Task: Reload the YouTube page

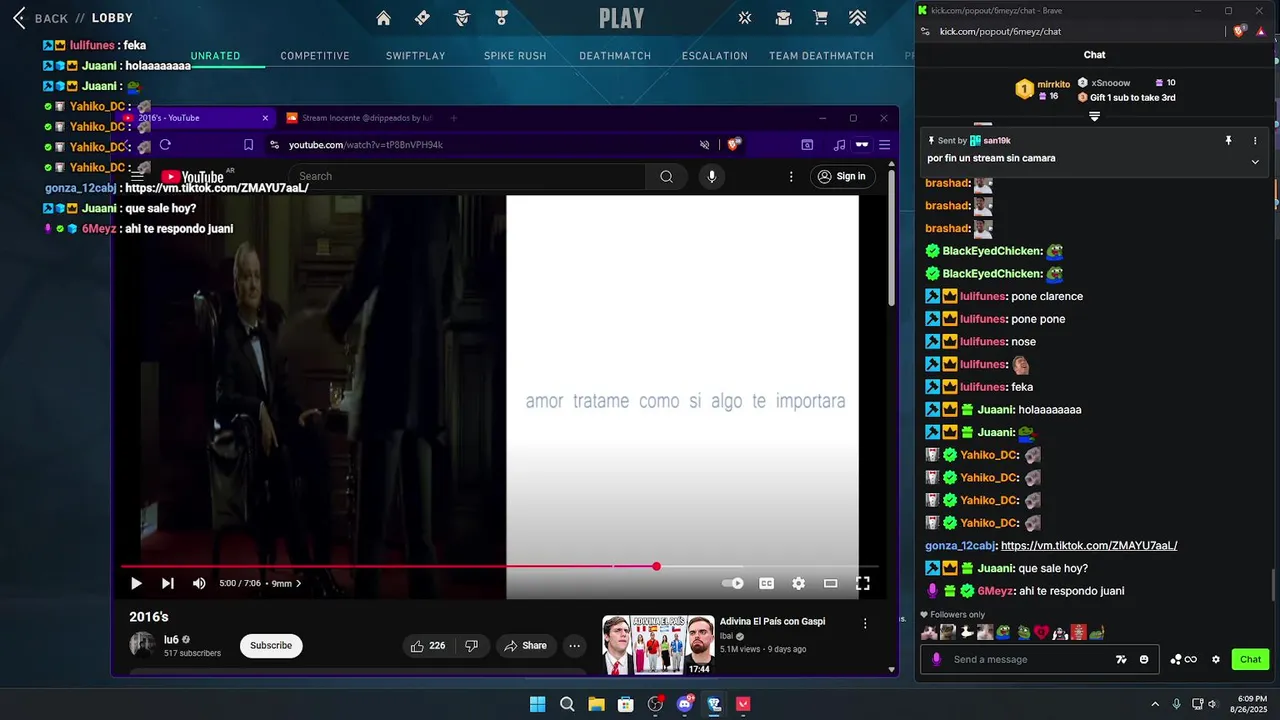Action: coord(165,145)
